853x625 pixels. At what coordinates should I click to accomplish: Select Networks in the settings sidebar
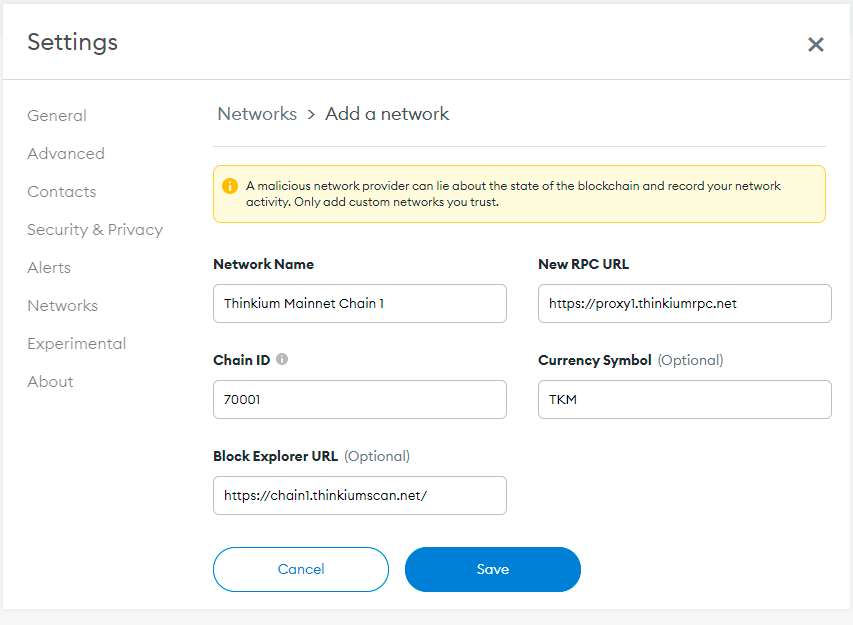tap(63, 306)
